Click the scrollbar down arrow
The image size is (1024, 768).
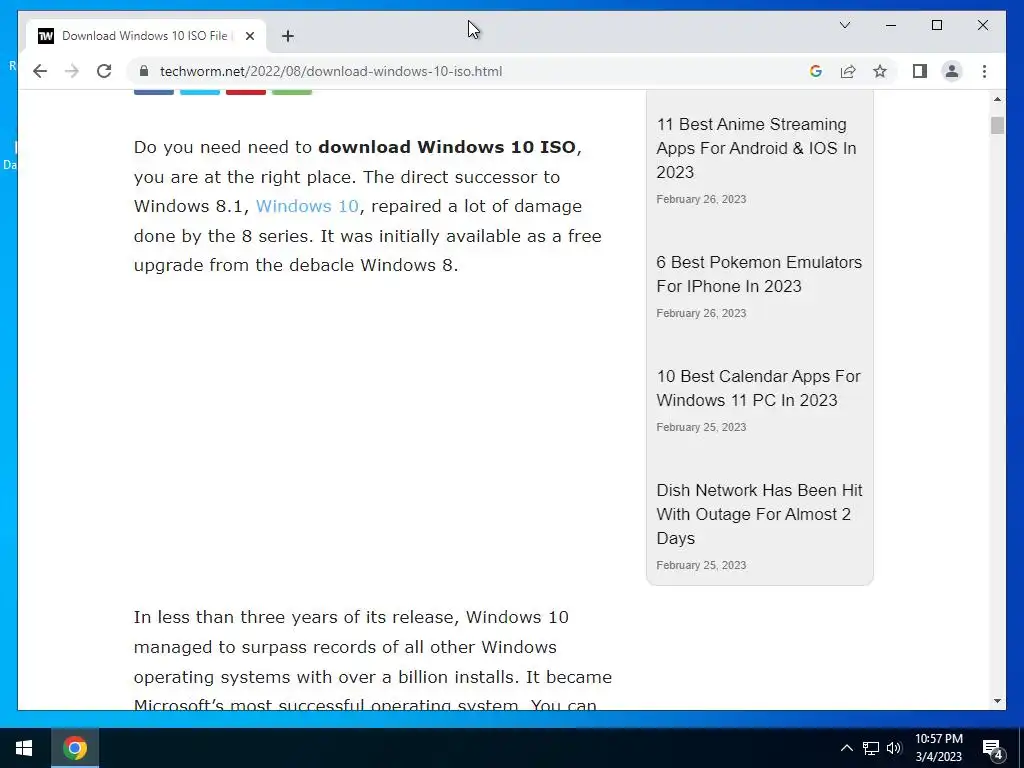point(997,701)
